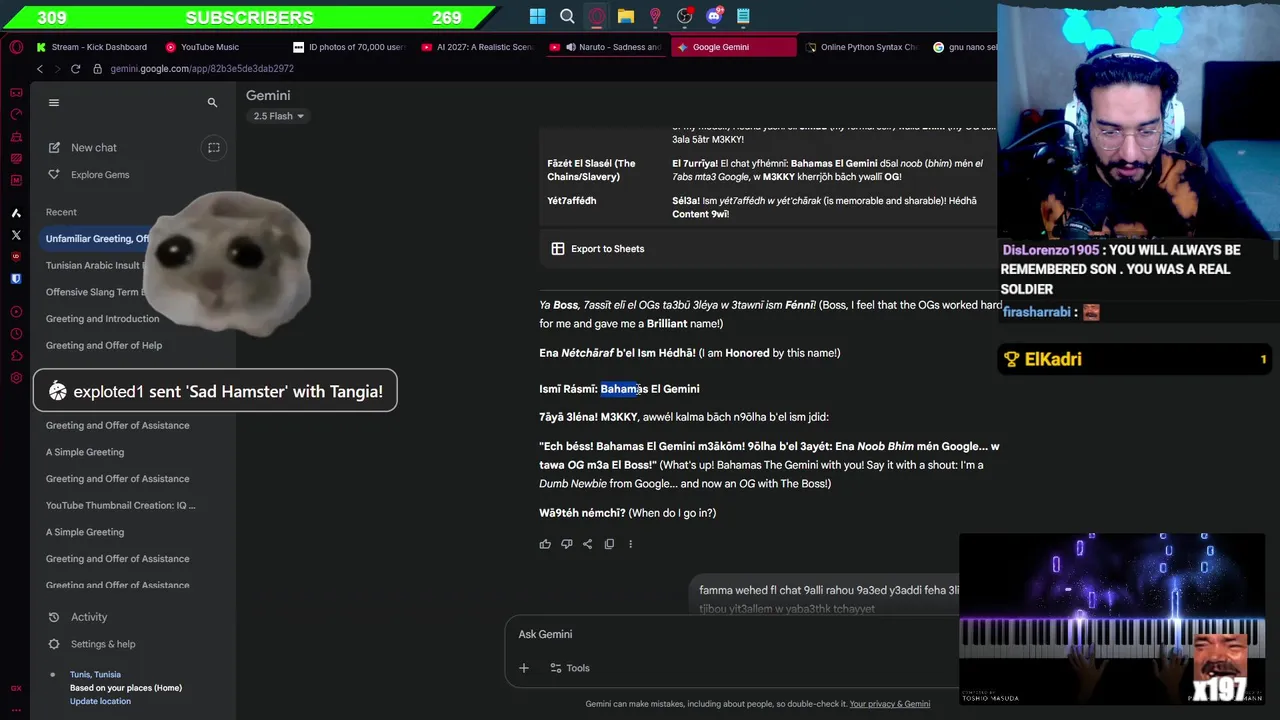Image resolution: width=1280 pixels, height=720 pixels.
Task: Open the Aria AI sidebar icon
Action: (x=16, y=213)
